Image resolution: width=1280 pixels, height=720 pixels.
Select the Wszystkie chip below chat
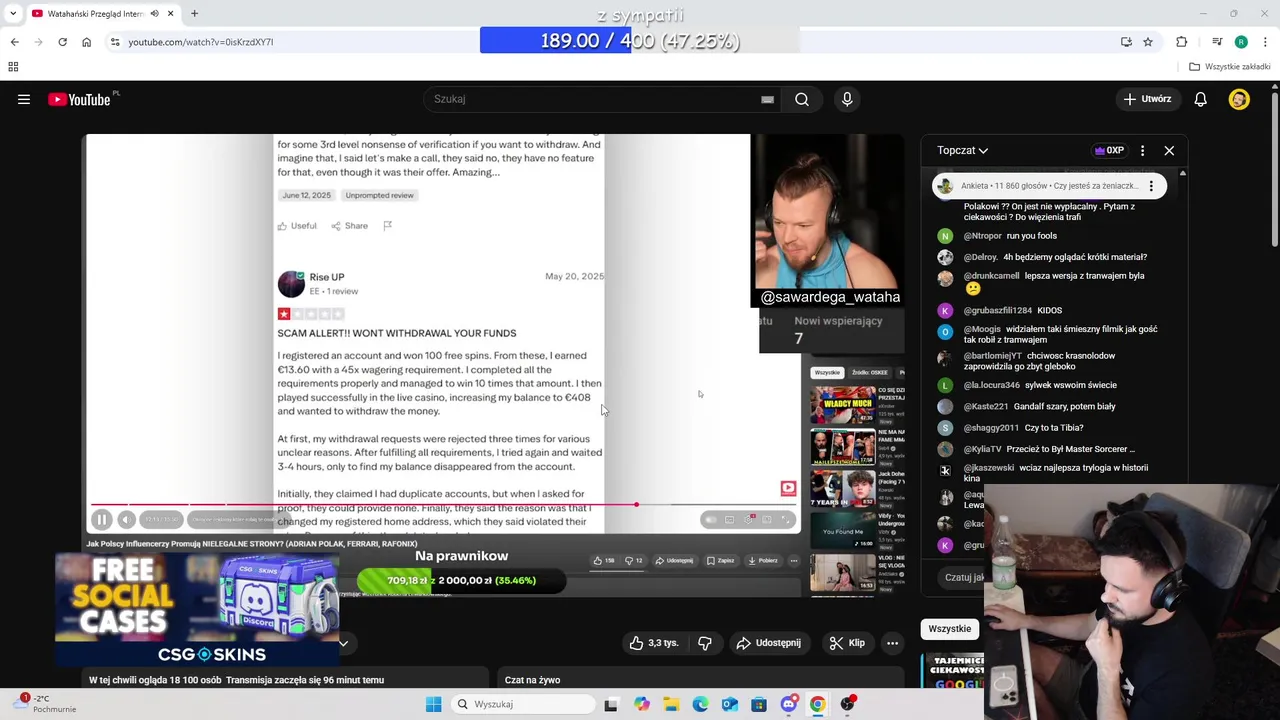[x=949, y=629]
